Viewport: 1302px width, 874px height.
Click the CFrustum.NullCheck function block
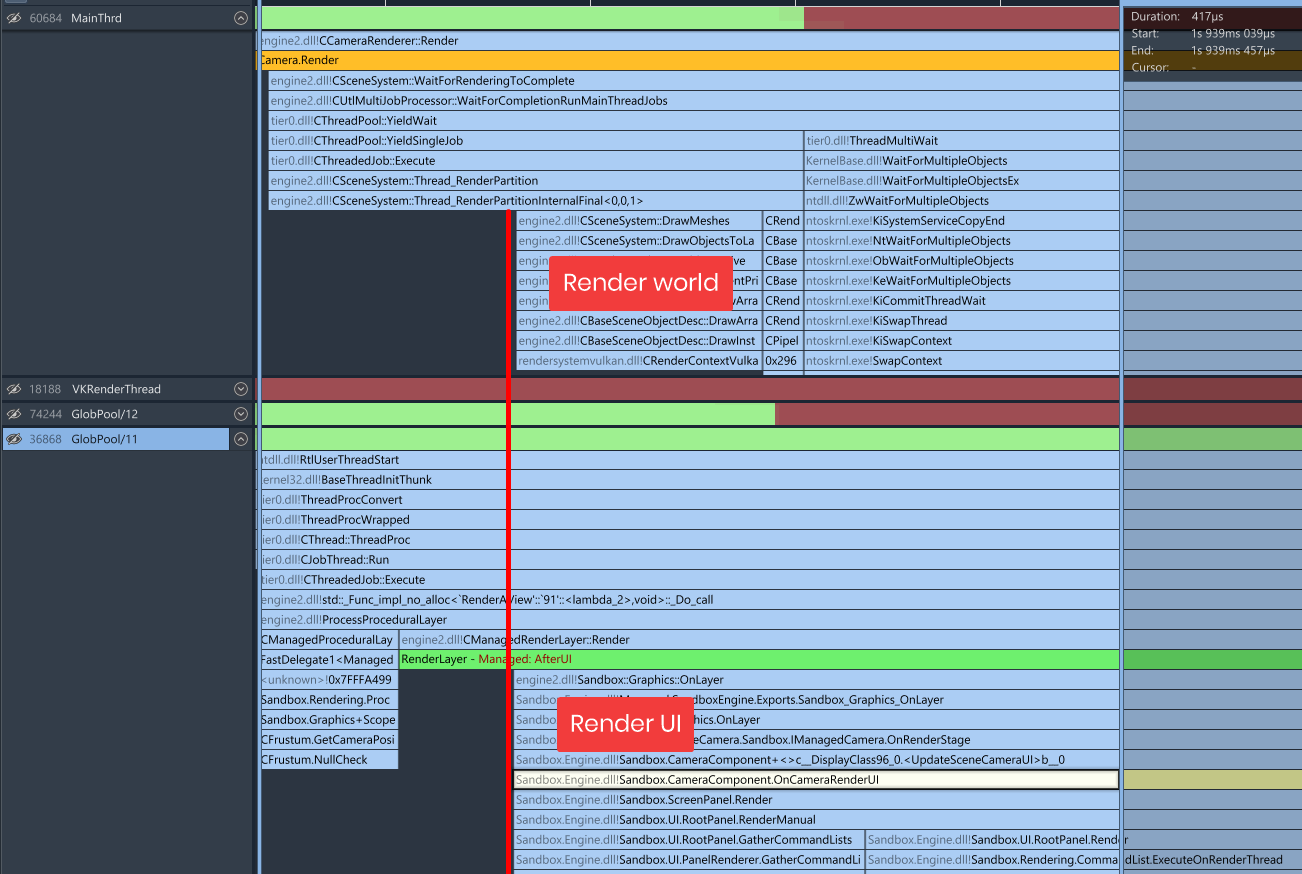pyautogui.click(x=329, y=760)
